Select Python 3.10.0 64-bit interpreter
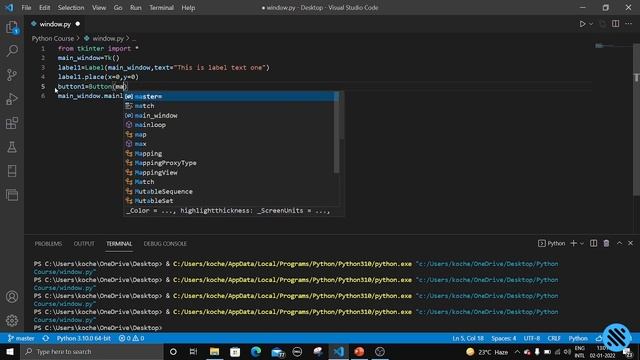The width and height of the screenshot is (640, 360). click(84, 338)
